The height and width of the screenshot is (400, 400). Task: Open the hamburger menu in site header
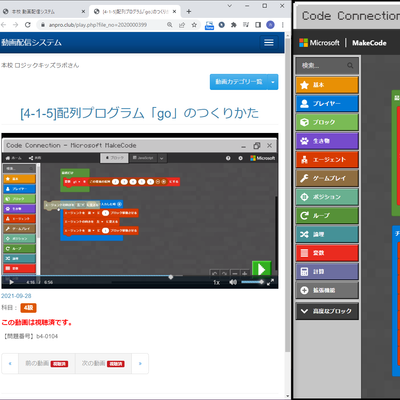tap(269, 42)
